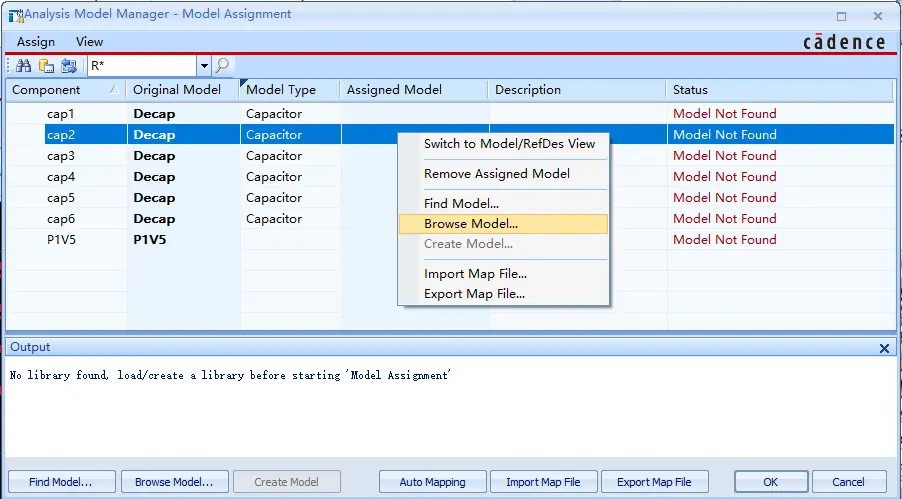Click the R* filter input field

pos(142,66)
